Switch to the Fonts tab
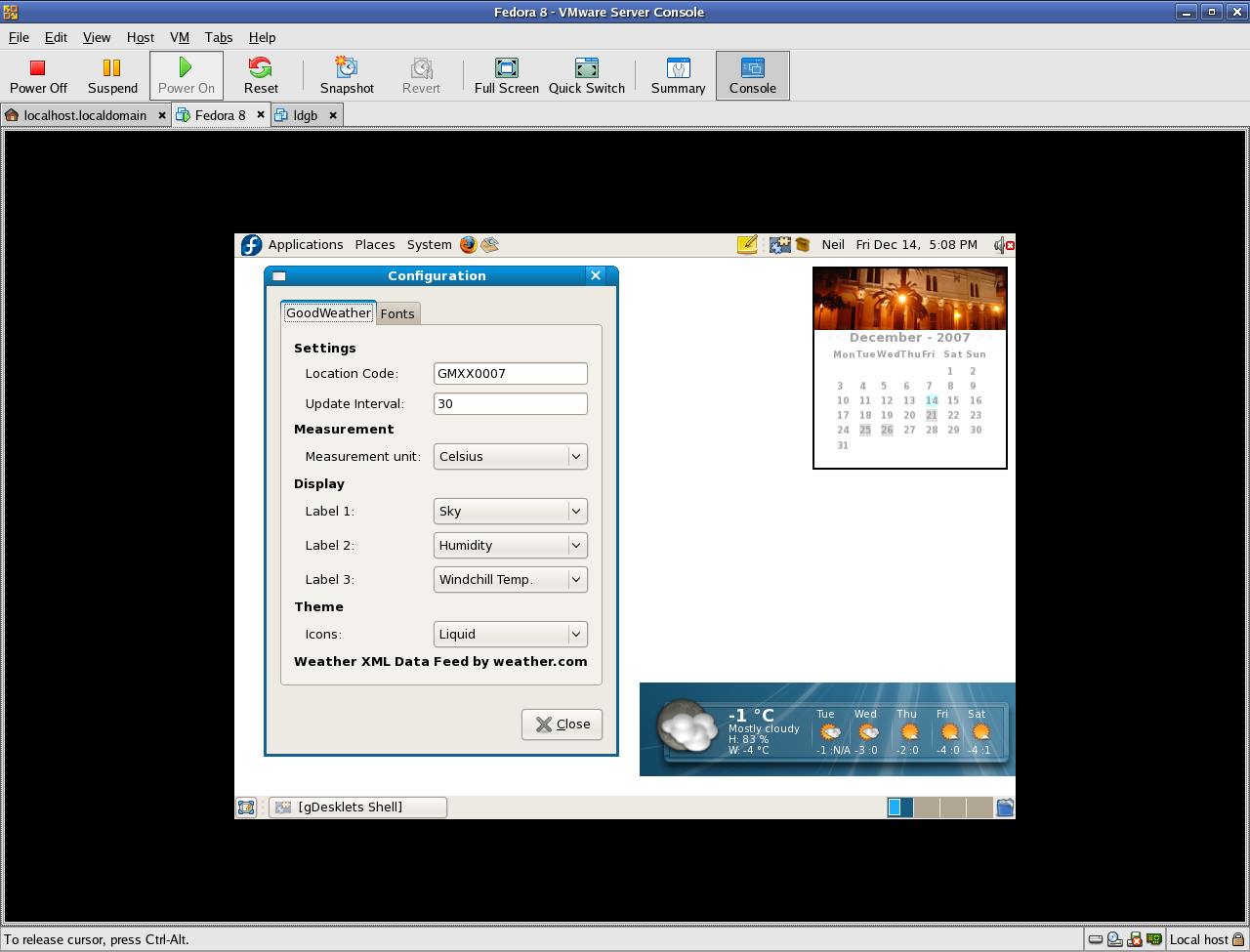Screen dimensions: 1250x952 (x=397, y=313)
